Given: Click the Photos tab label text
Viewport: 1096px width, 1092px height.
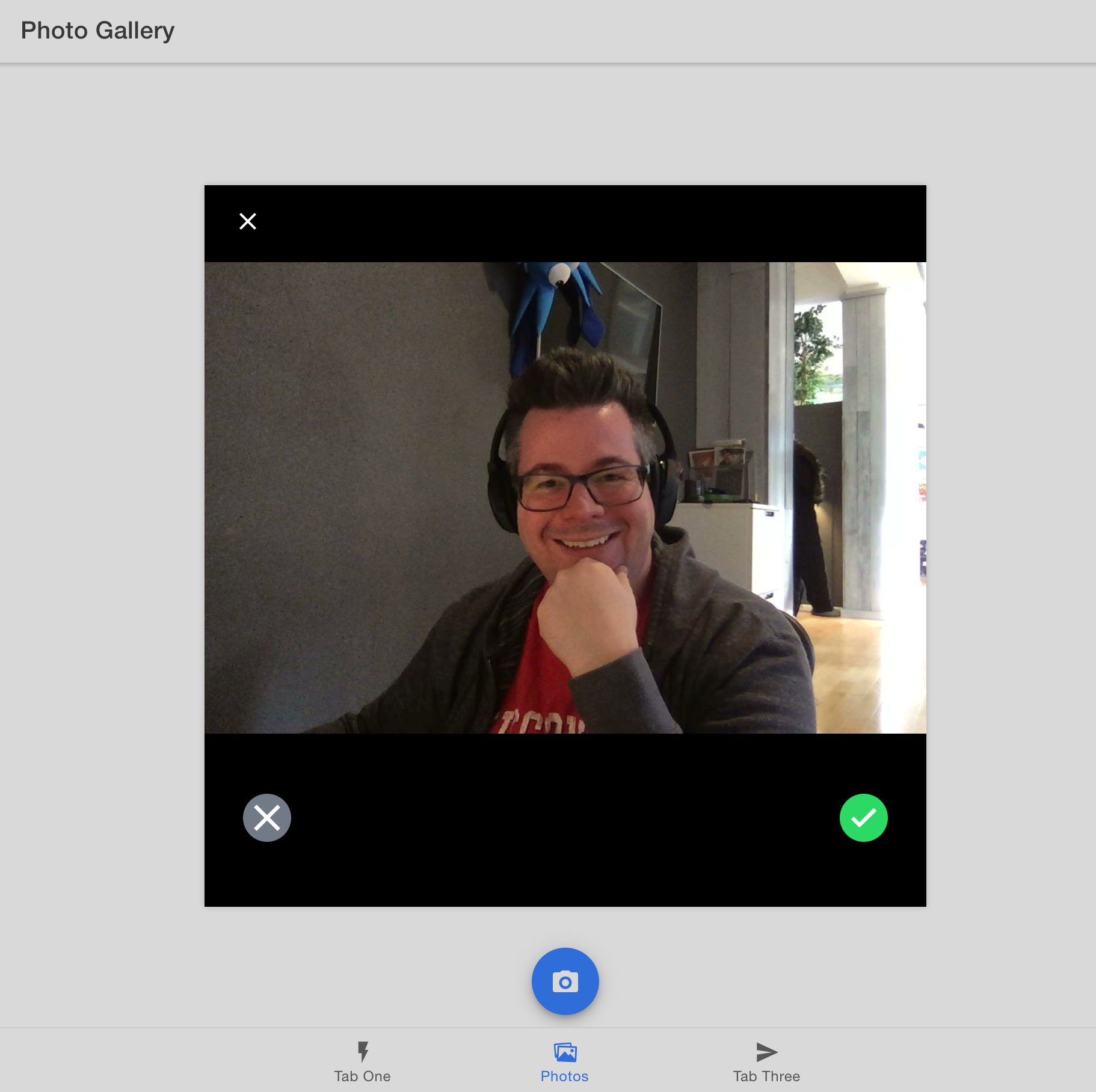Looking at the screenshot, I should (x=564, y=1076).
